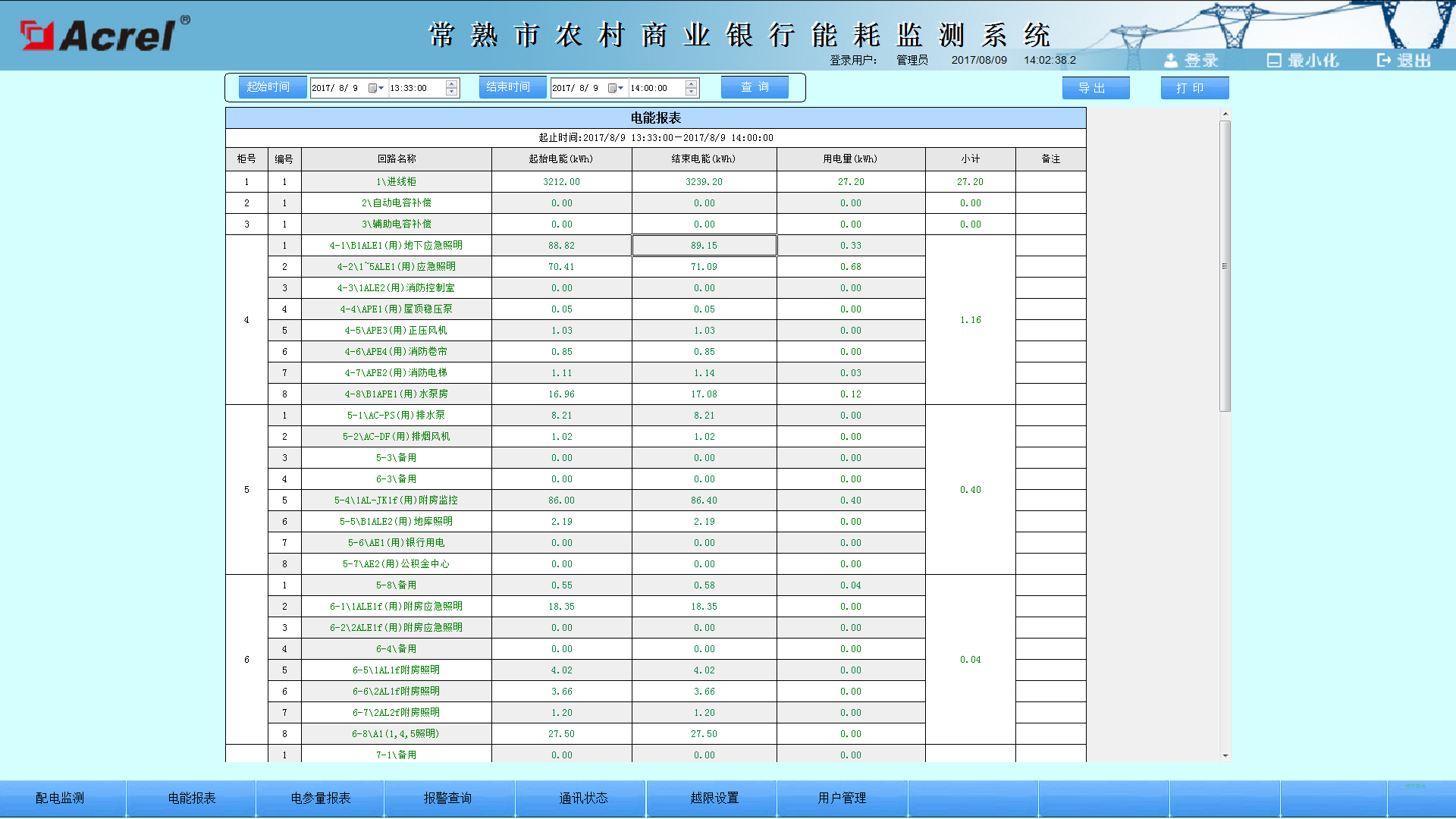The width and height of the screenshot is (1456, 819).
Task: Click the 登录 login icon
Action: coord(1172,61)
